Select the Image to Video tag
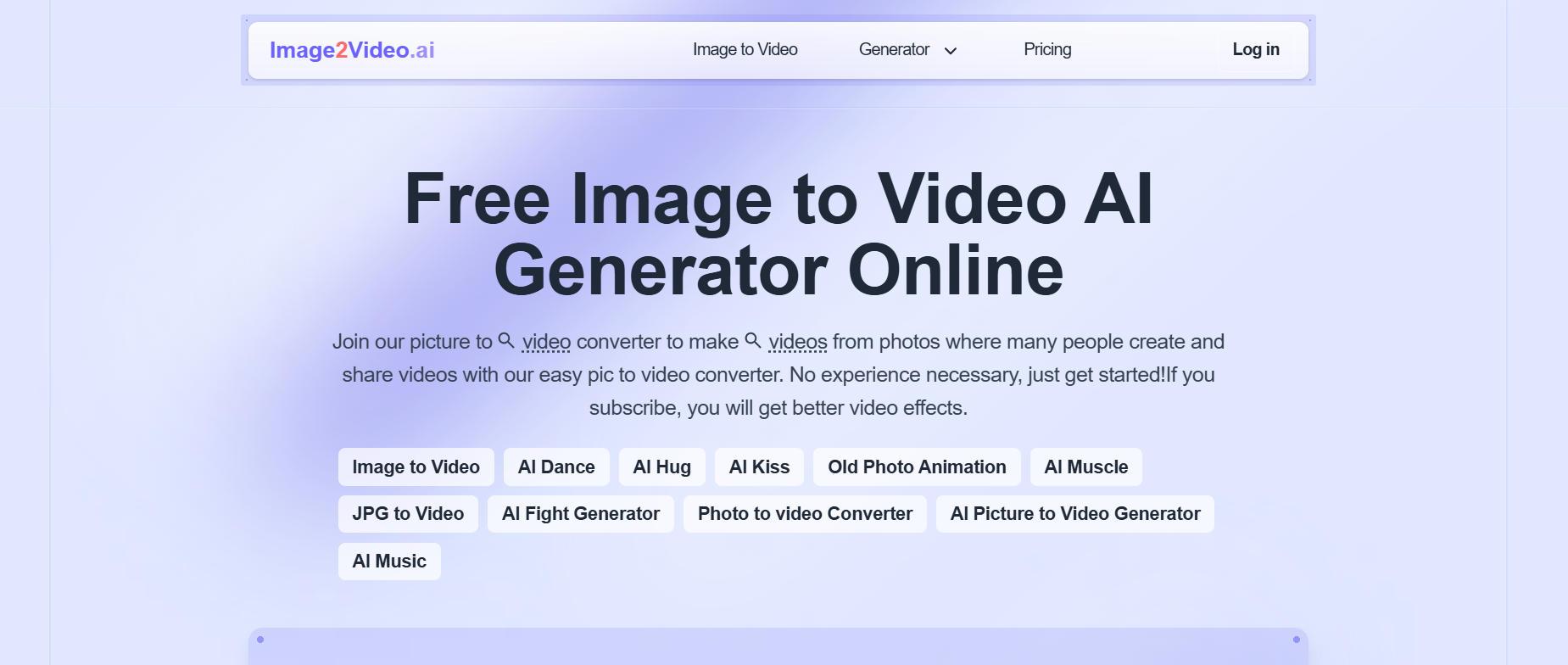Image resolution: width=1568 pixels, height=665 pixels. click(x=416, y=467)
